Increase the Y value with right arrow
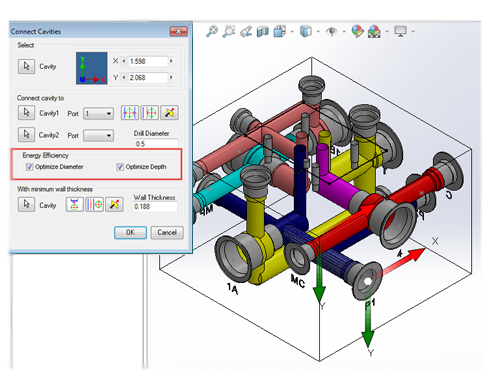The image size is (490, 386). click(x=171, y=77)
